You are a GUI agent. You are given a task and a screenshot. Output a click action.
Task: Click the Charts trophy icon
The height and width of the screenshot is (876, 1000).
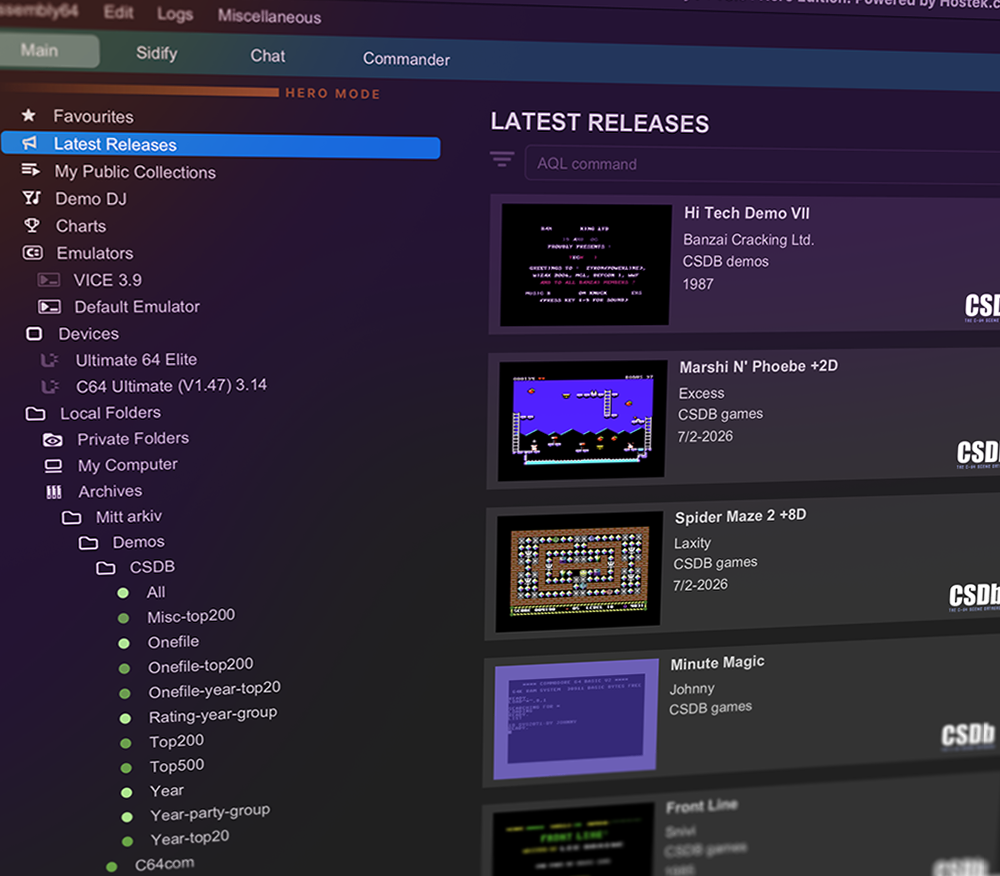tap(32, 225)
